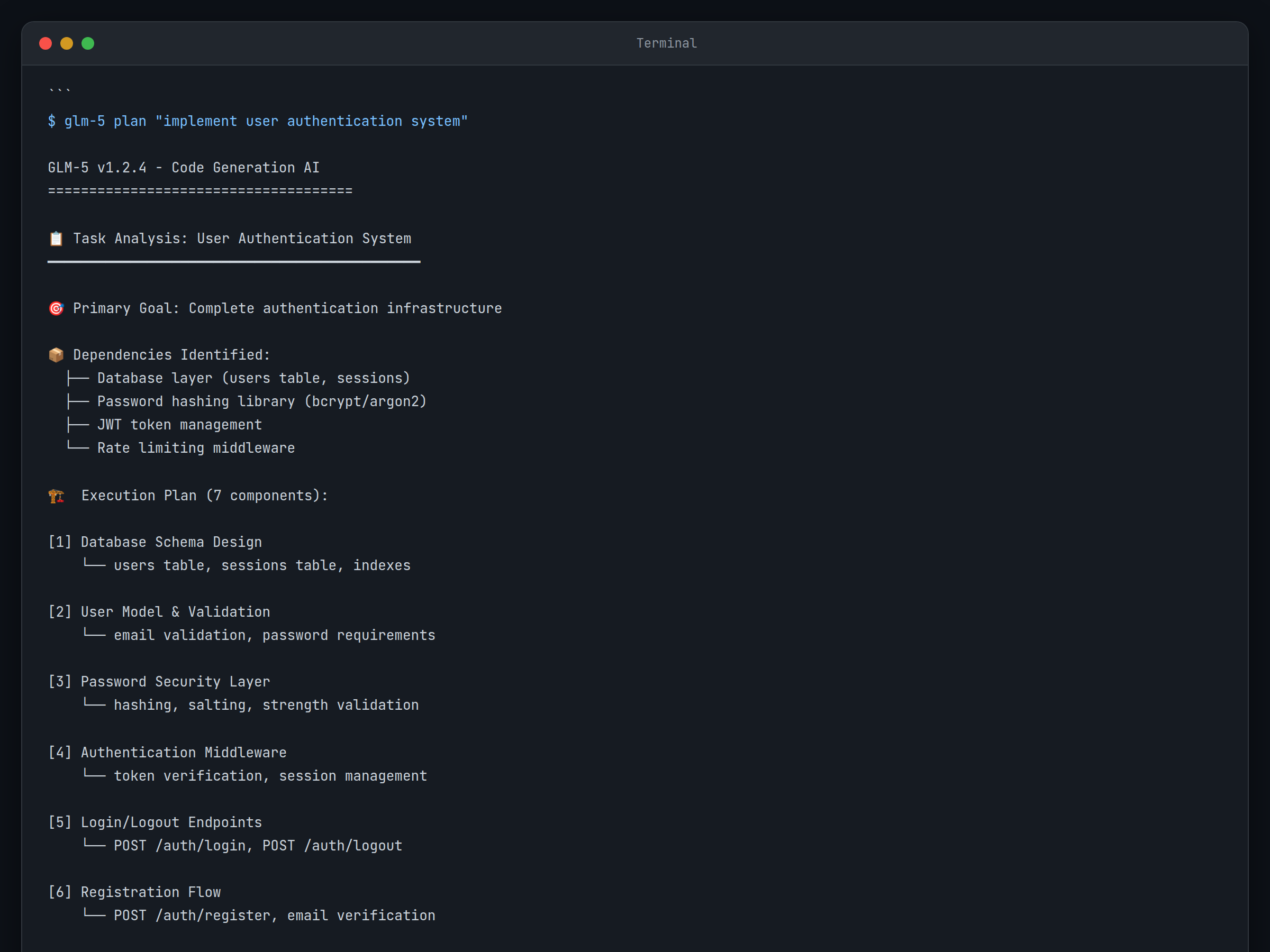Click the yellow traffic light control
1270x952 pixels.
(x=67, y=43)
